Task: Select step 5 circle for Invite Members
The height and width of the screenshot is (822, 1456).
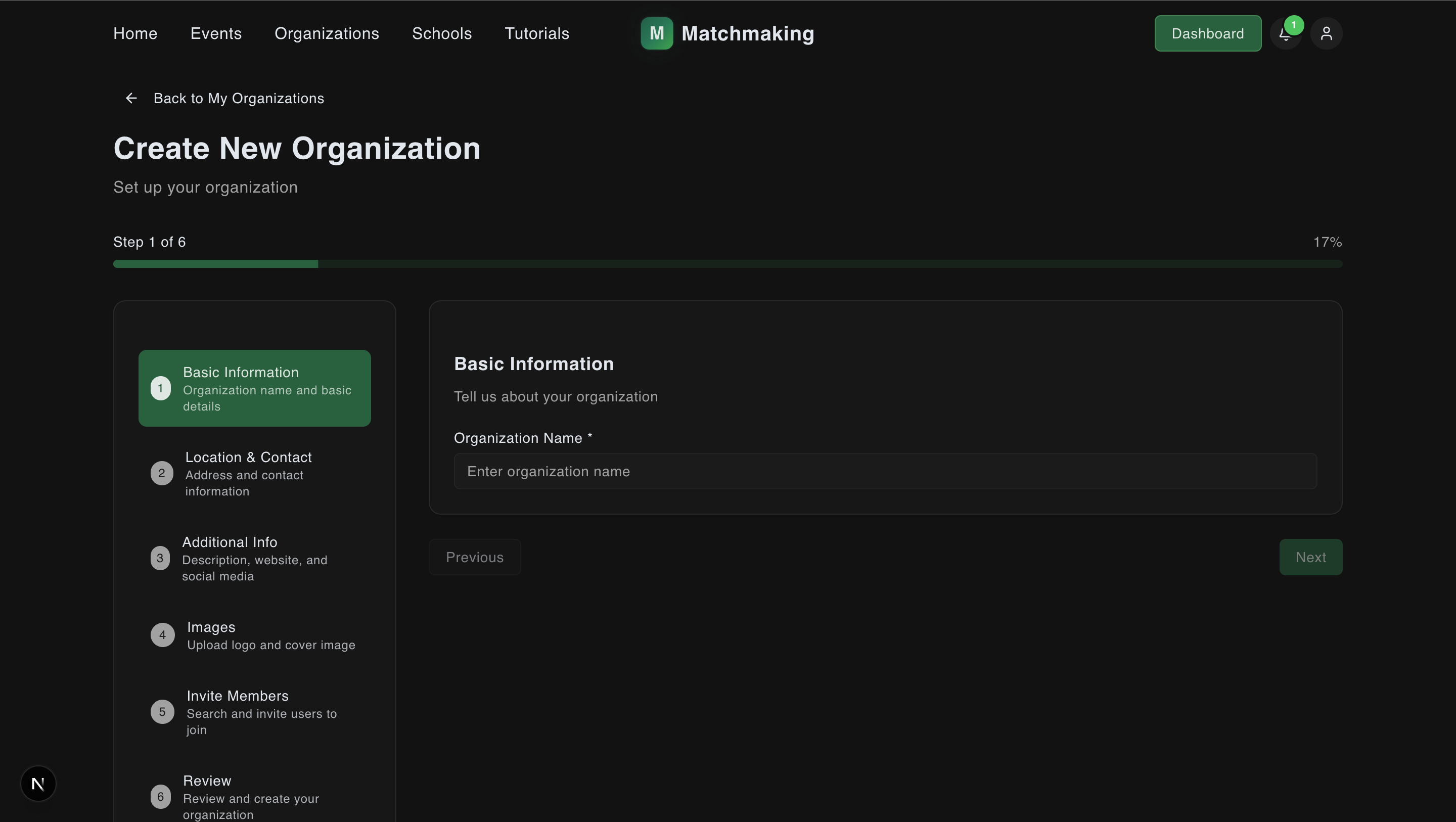Action: [x=162, y=712]
